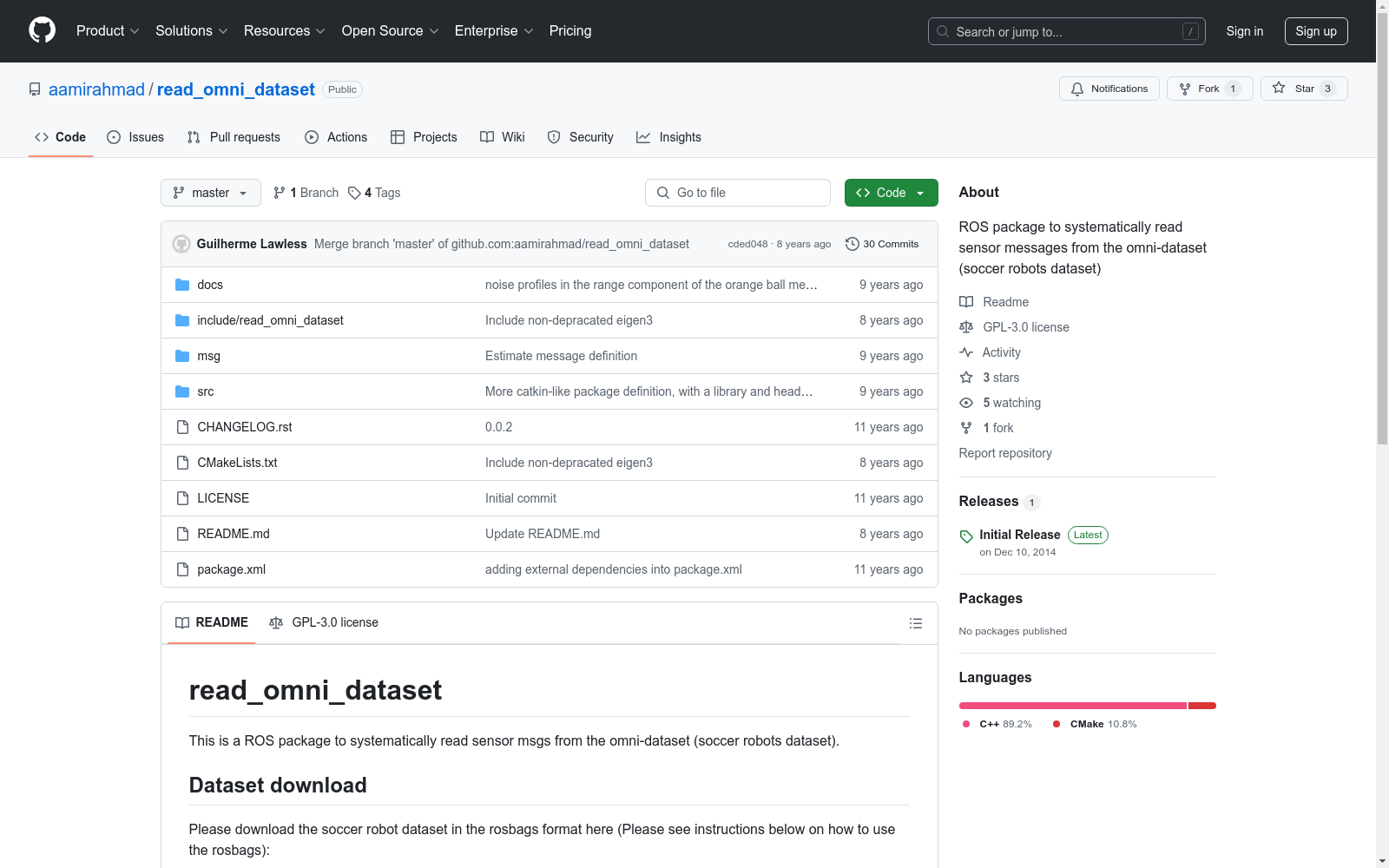This screenshot has width=1389, height=868.
Task: Click the Initial Release tag icon
Action: coord(966,536)
